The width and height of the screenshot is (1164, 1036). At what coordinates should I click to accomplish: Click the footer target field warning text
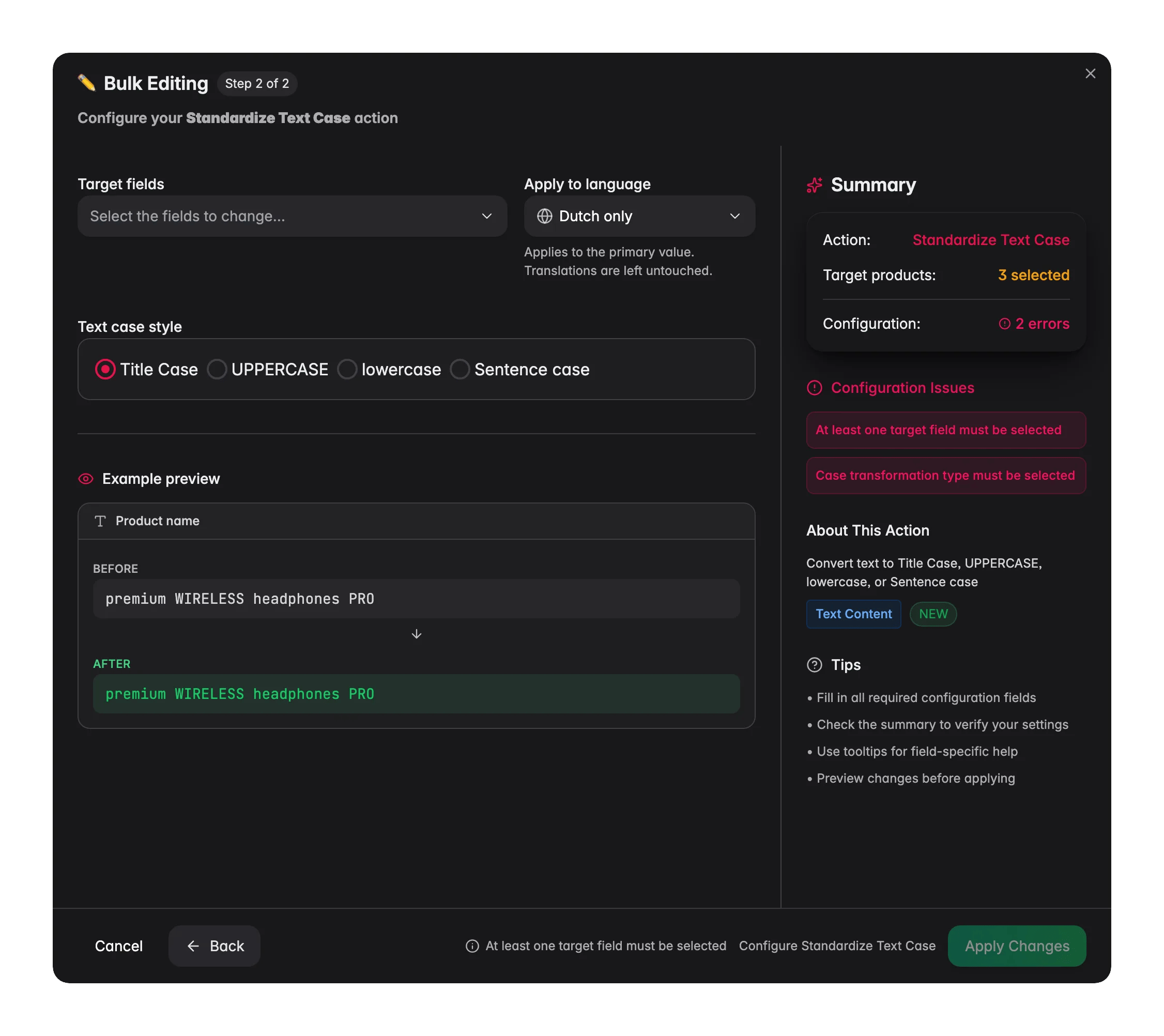606,946
